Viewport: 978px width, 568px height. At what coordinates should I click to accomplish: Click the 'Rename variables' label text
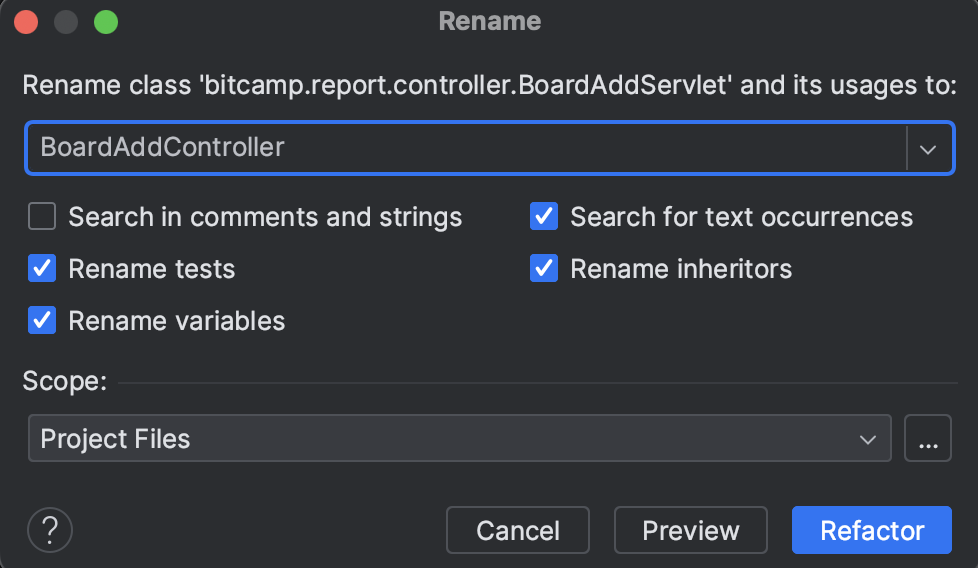click(x=176, y=321)
